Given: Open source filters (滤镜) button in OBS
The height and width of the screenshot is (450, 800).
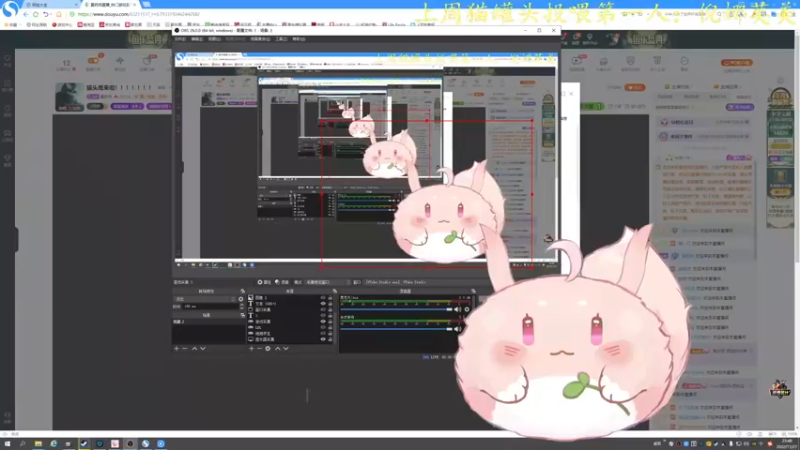Looking at the screenshot, I should [282, 282].
